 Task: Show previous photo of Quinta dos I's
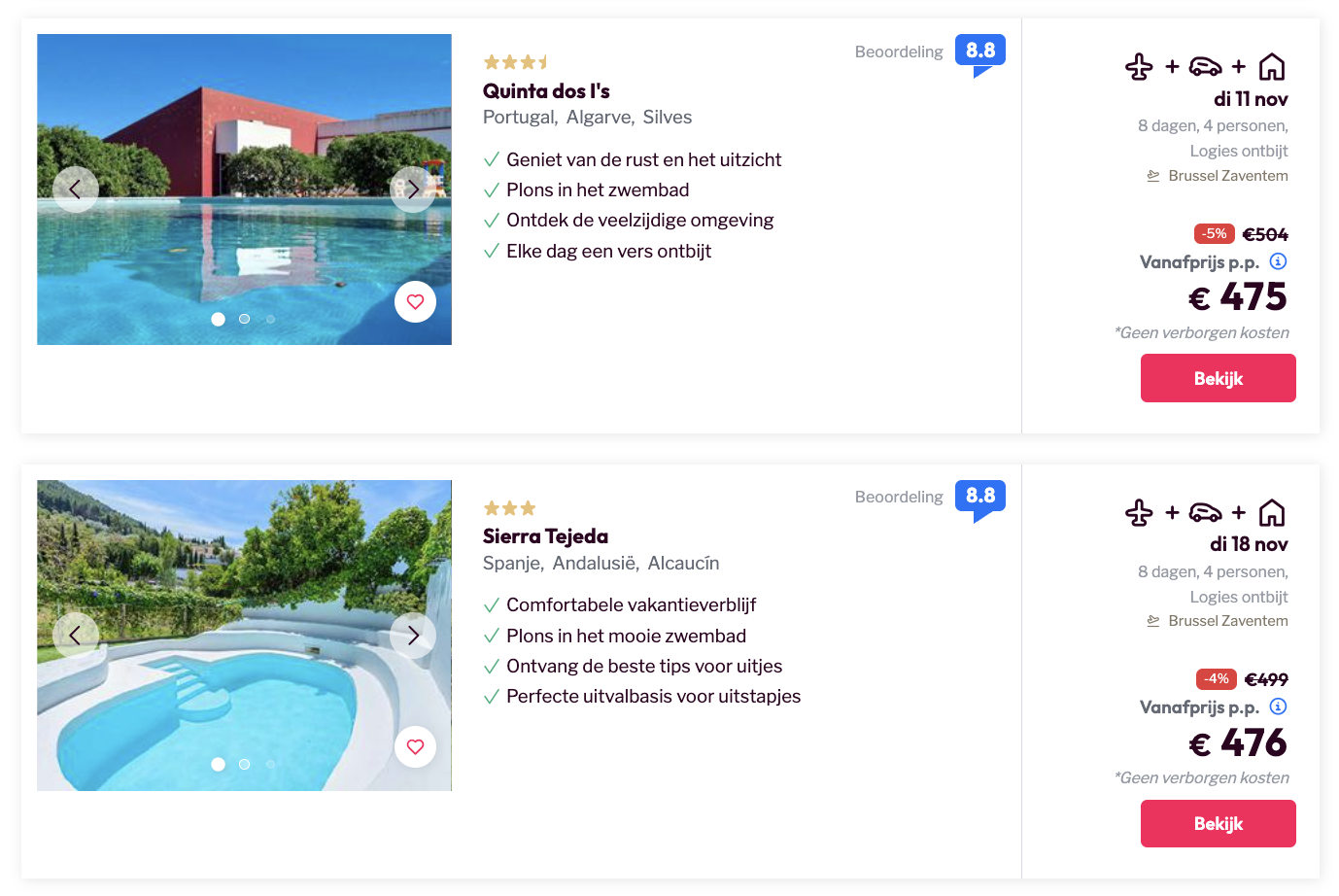coord(75,190)
